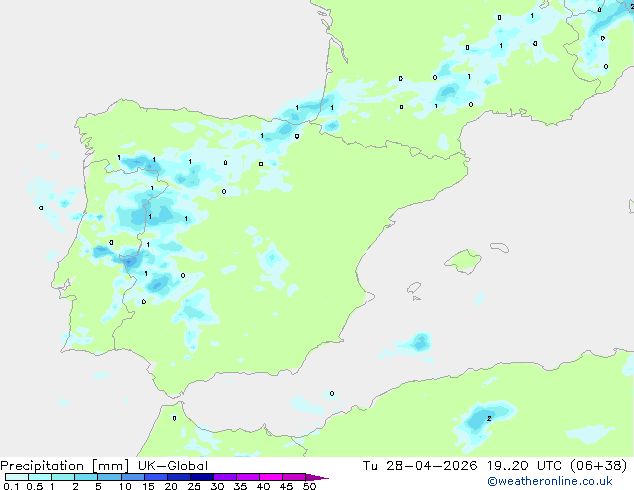This screenshot has width=634, height=490.
Task: Click the 50 legend scale label
Action: [309, 486]
